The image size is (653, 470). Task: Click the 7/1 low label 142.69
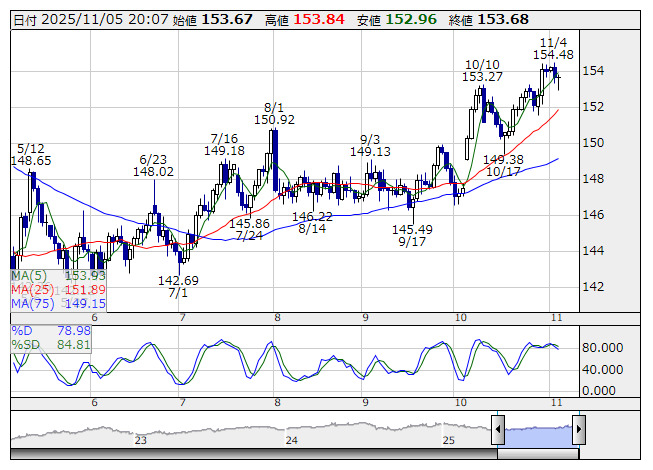click(x=178, y=280)
